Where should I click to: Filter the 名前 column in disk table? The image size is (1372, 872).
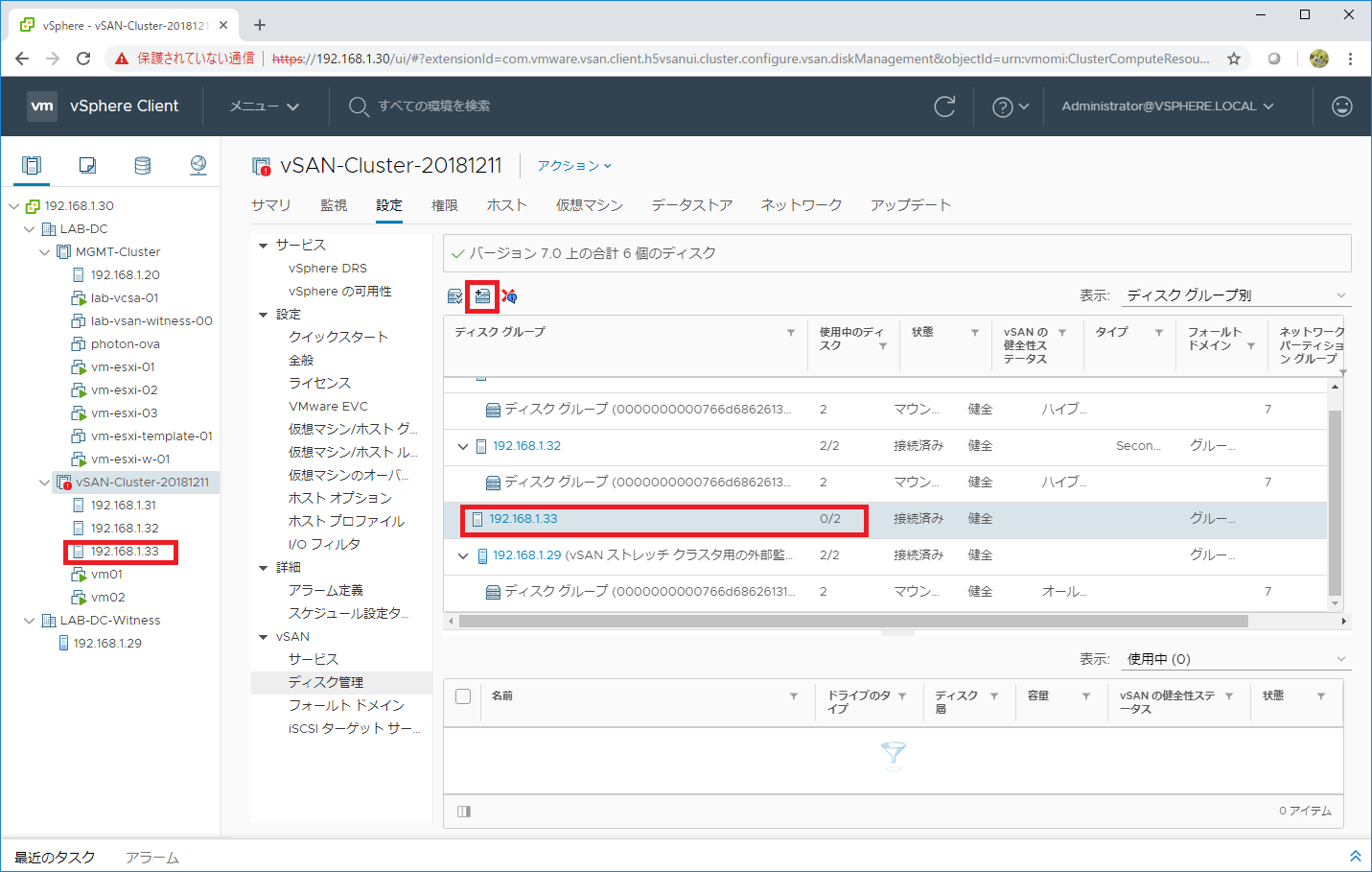click(794, 696)
